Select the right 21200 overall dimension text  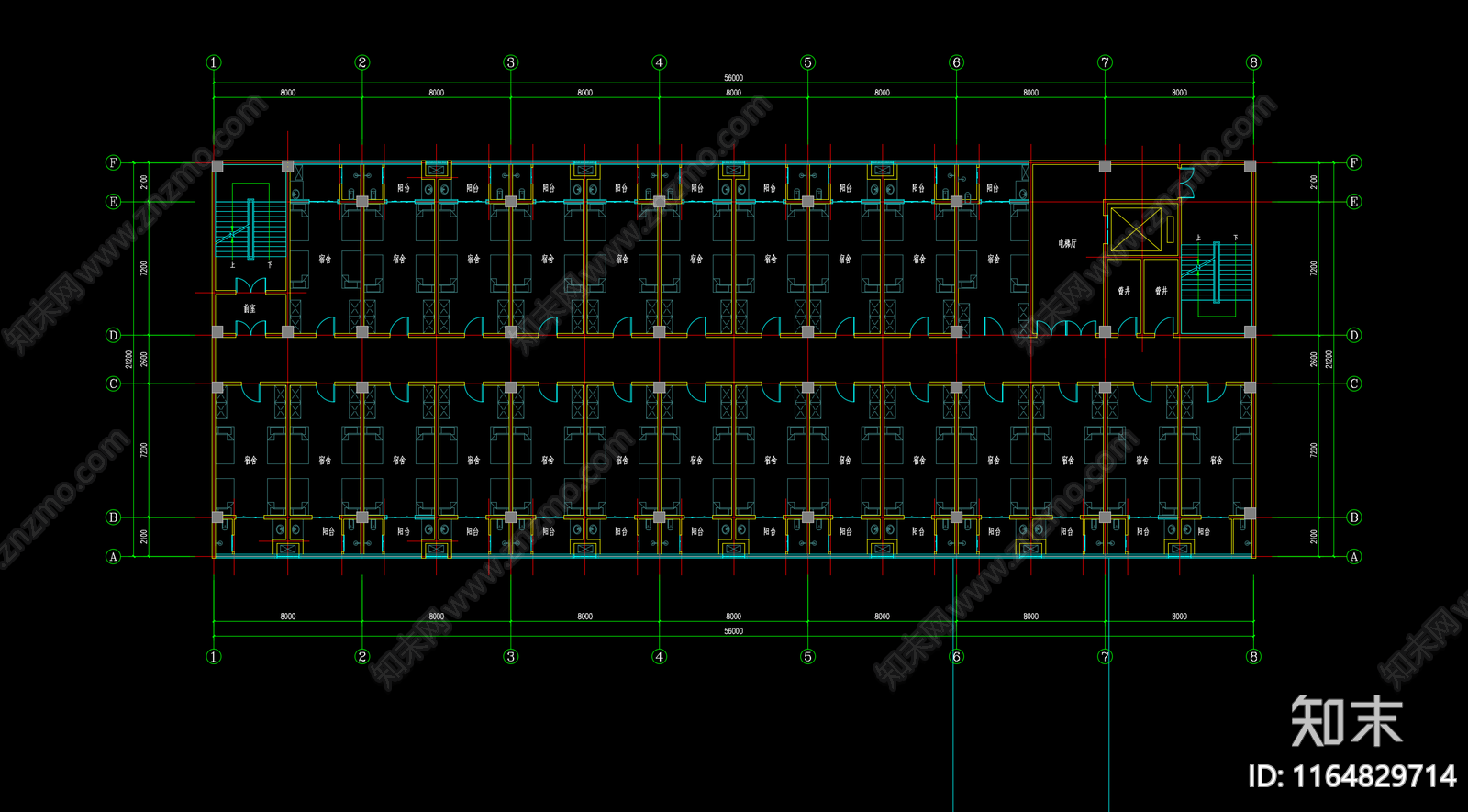tap(1329, 360)
